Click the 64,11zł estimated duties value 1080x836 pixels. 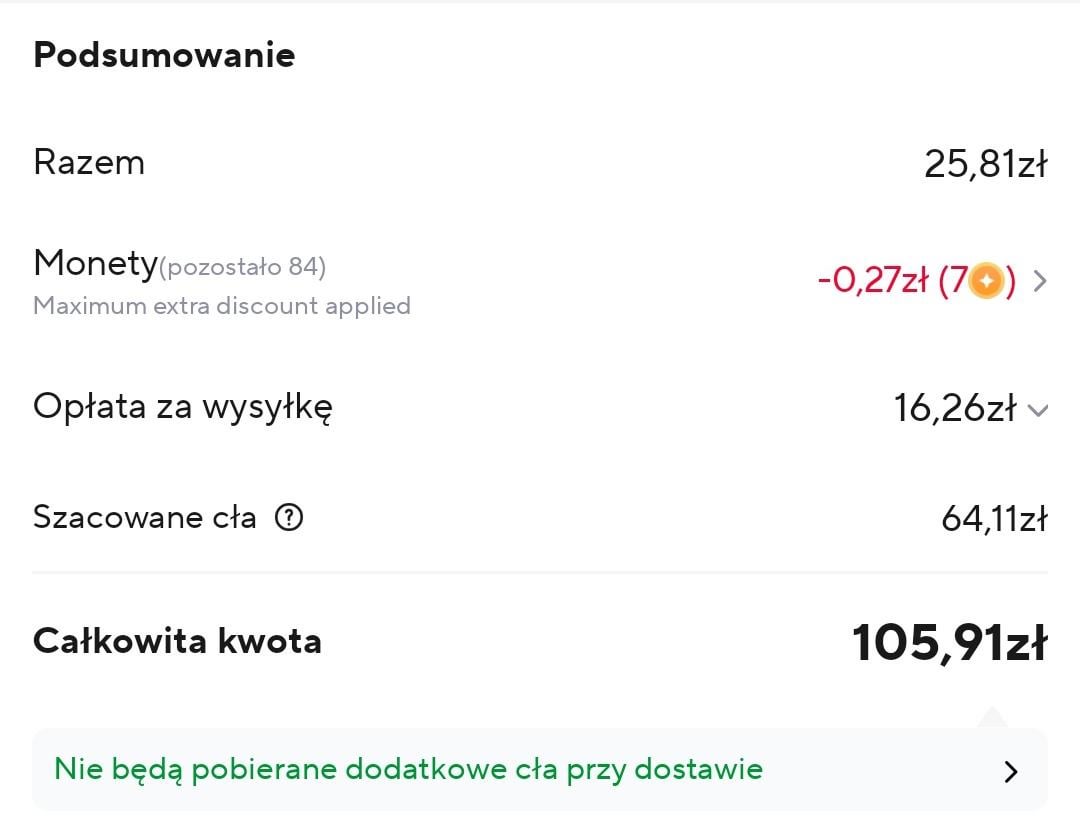994,519
